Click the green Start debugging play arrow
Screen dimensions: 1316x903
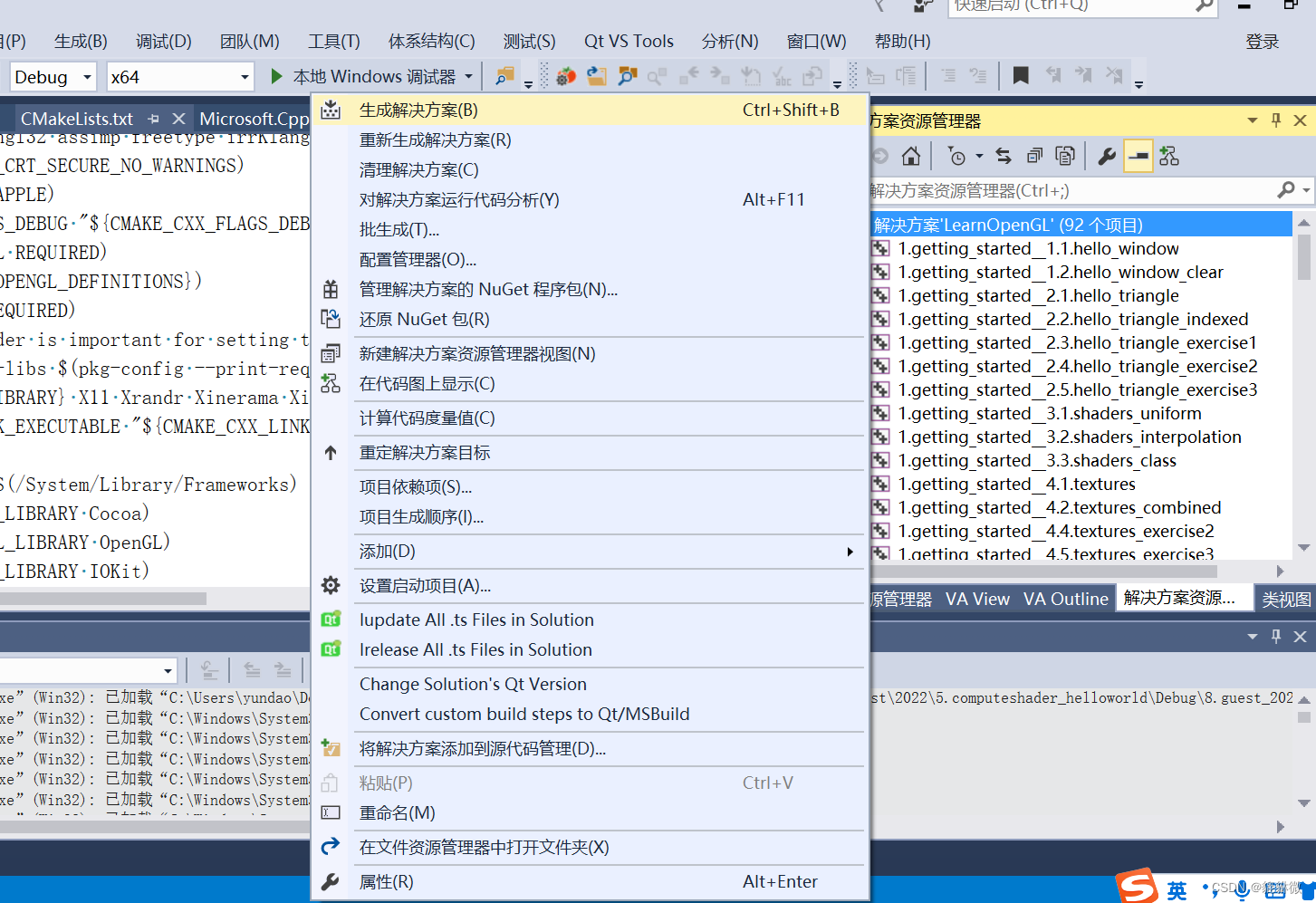coord(277,76)
